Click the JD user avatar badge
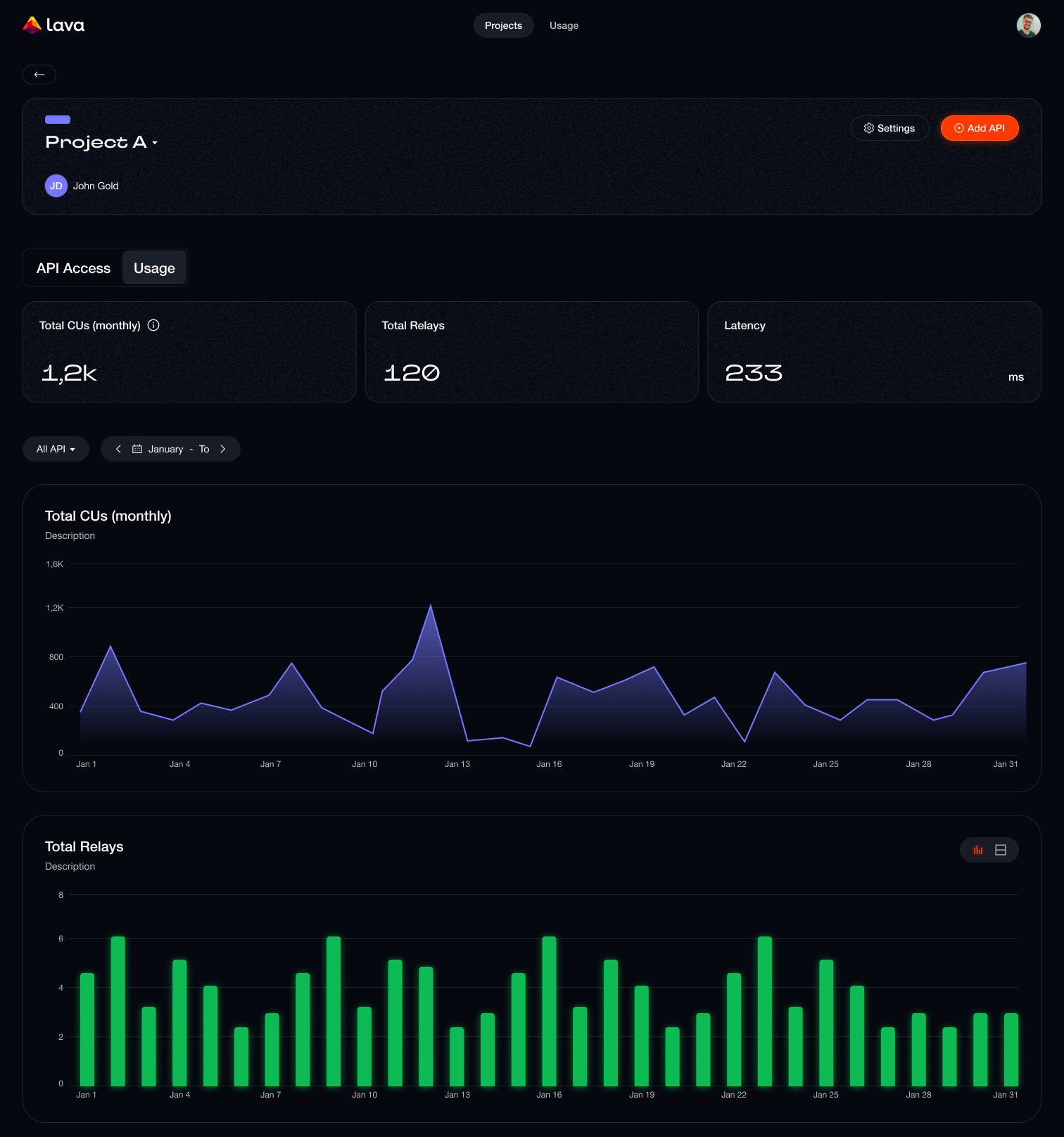The height and width of the screenshot is (1137, 1064). tap(56, 186)
